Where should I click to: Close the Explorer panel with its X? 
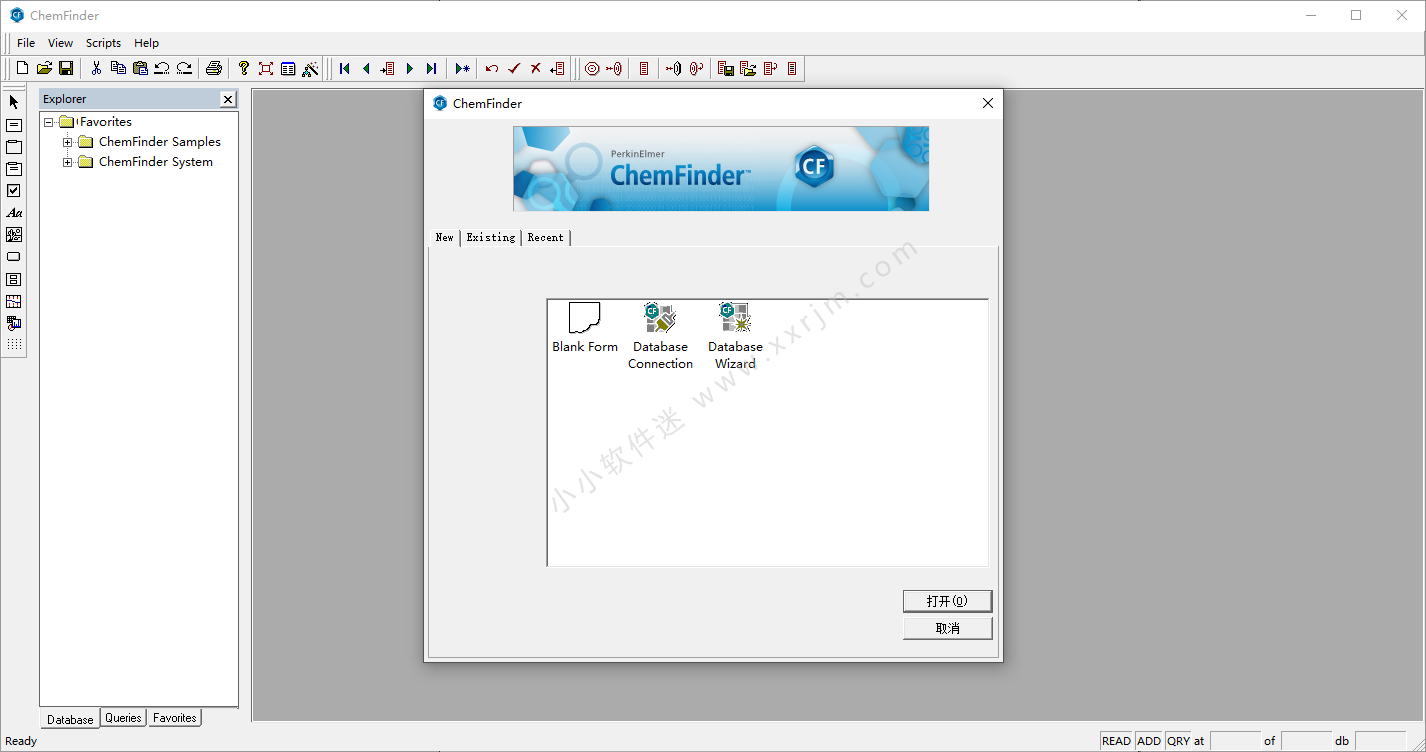pos(228,99)
